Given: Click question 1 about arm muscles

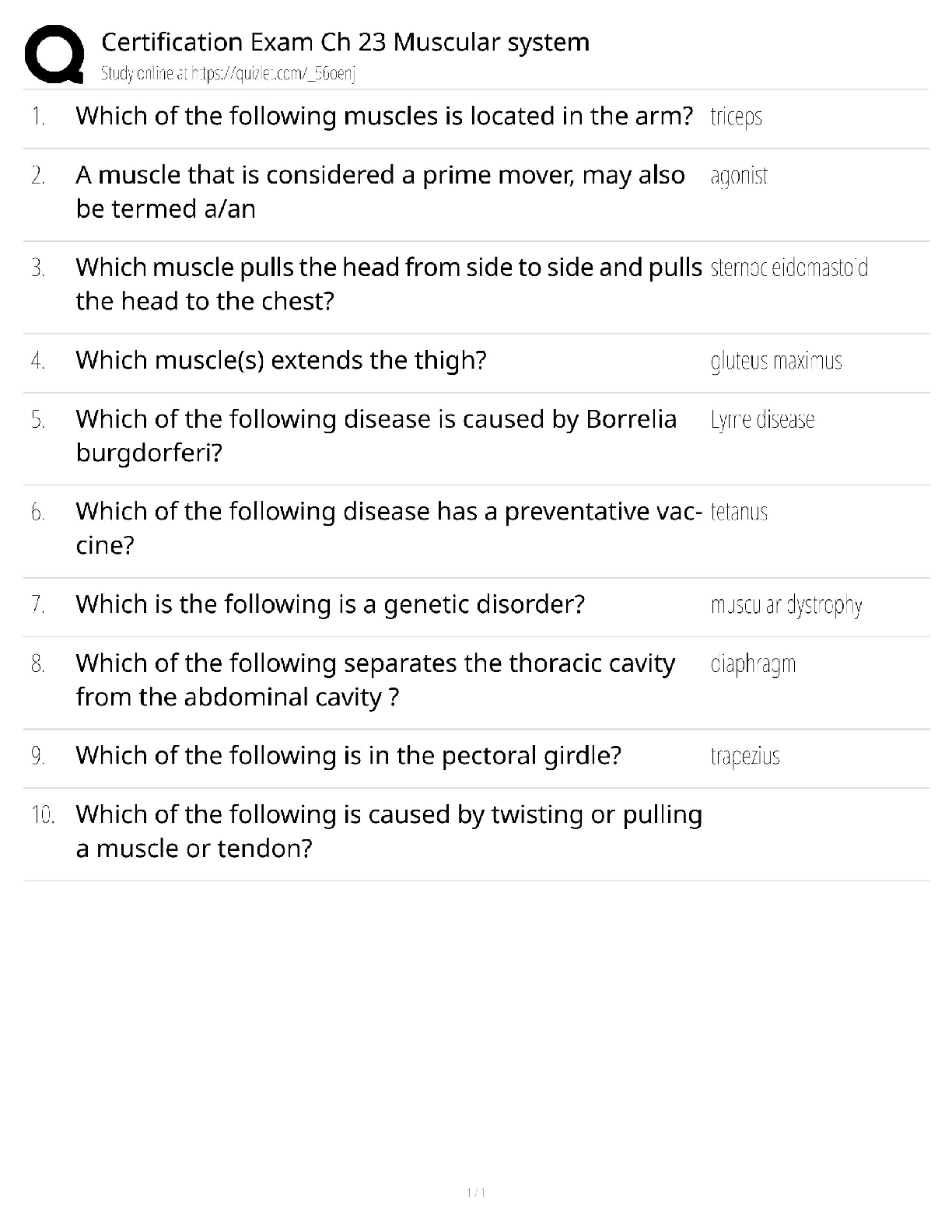Looking at the screenshot, I should coord(384,116).
